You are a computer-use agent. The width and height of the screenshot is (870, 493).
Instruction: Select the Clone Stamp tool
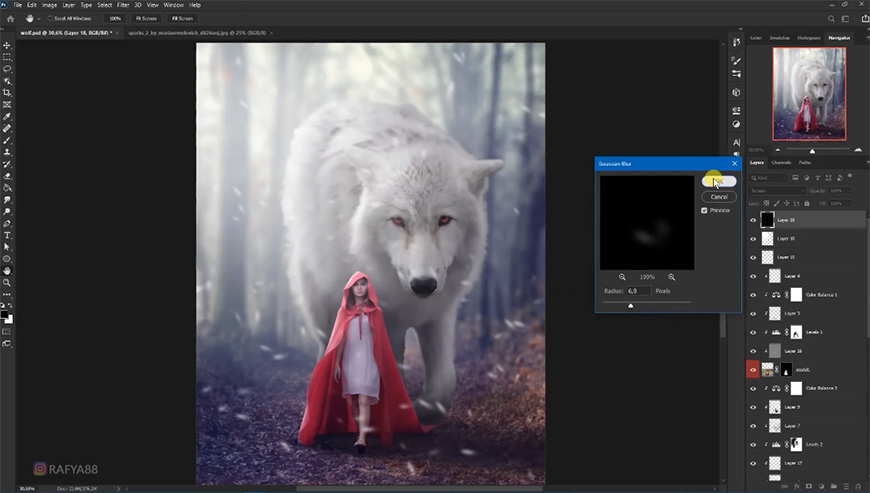(7, 153)
